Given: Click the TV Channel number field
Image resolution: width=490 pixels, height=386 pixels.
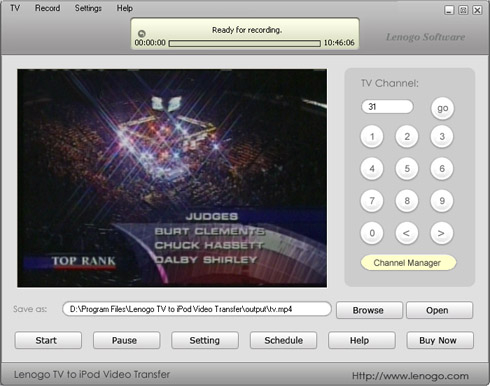Looking at the screenshot, I should pyautogui.click(x=387, y=107).
